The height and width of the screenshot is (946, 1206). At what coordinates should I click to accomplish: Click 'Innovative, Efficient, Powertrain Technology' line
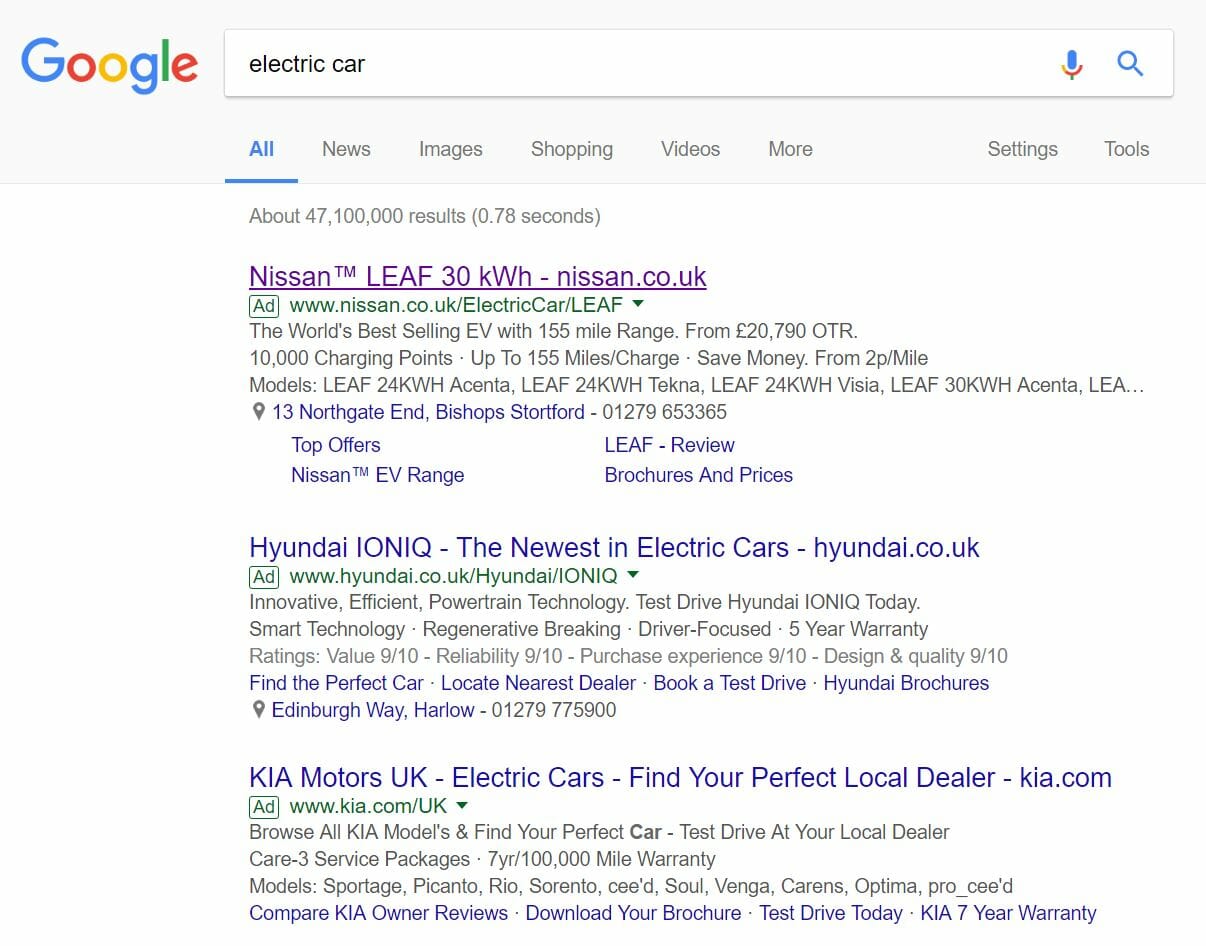pyautogui.click(x=584, y=602)
